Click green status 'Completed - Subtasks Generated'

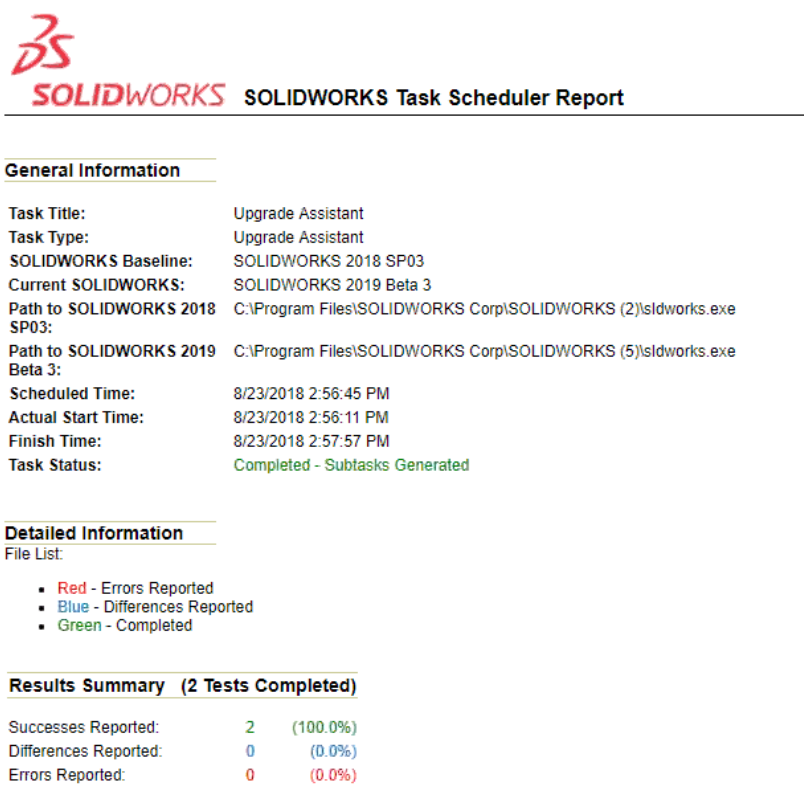point(351,465)
